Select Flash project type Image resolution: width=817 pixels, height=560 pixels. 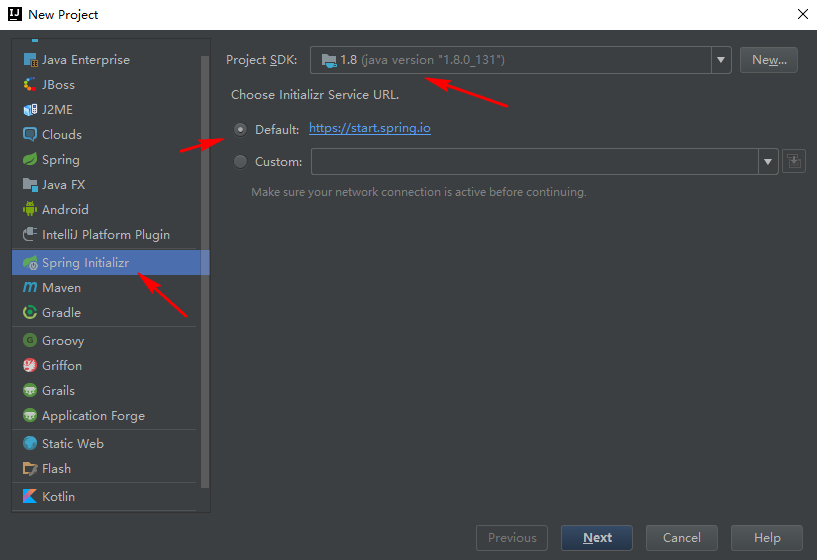coord(106,468)
